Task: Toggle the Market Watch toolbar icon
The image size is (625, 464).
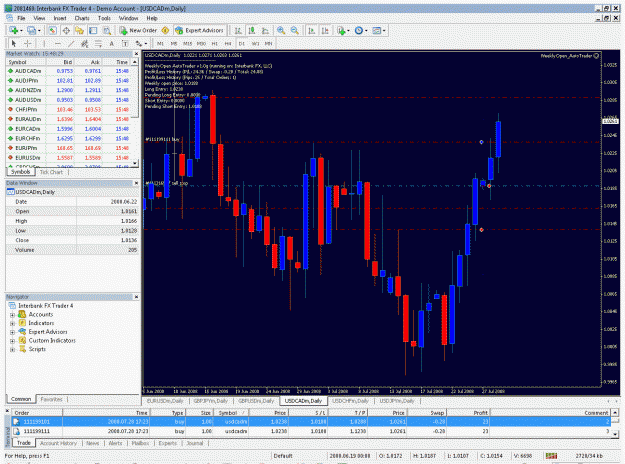Action: [53, 30]
